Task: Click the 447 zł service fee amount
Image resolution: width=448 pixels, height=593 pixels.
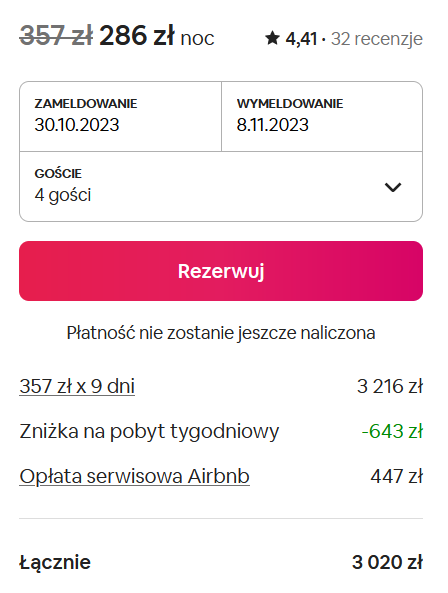Action: click(397, 476)
